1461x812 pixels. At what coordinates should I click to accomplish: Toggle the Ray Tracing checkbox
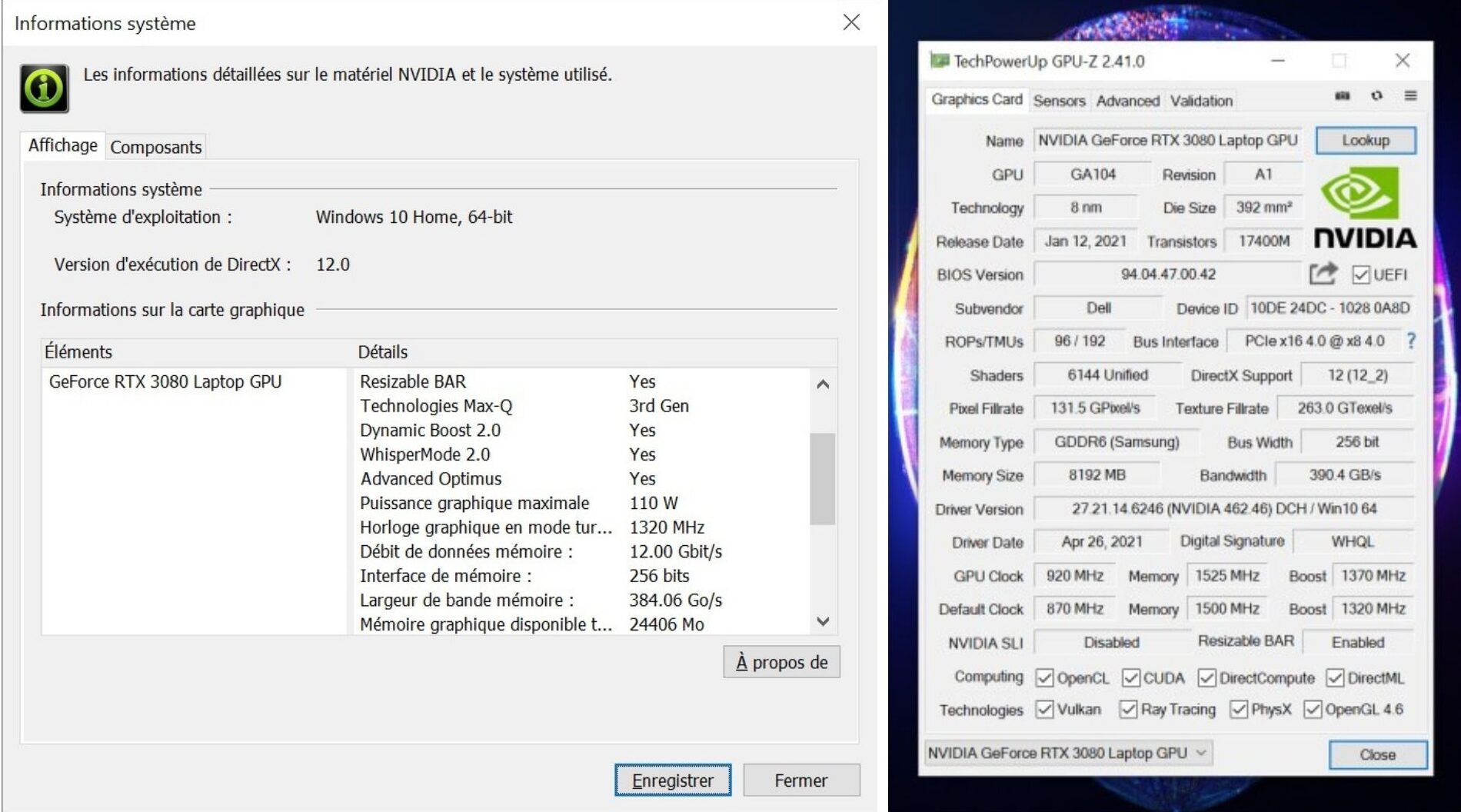pos(1128,709)
